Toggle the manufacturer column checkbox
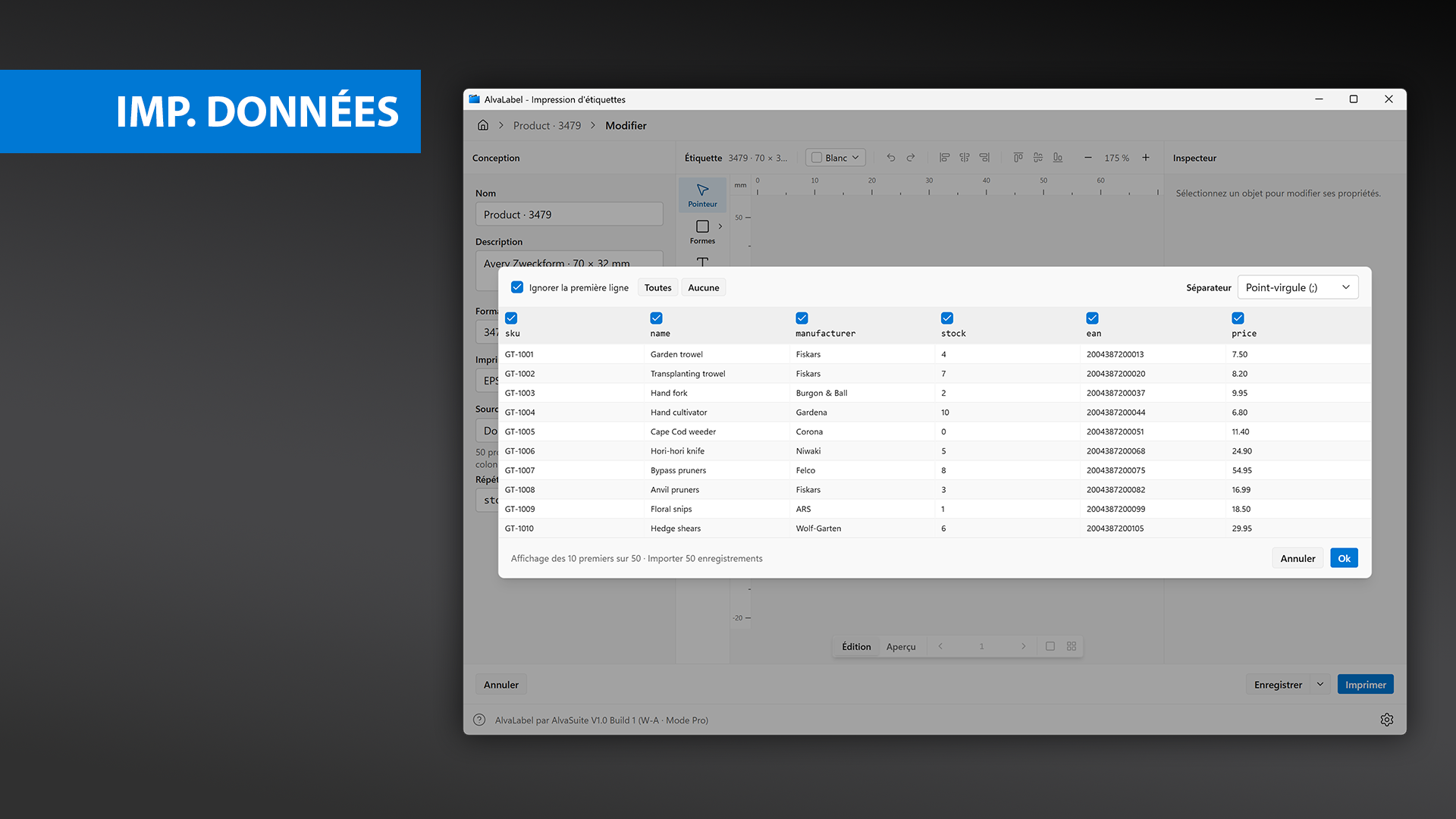Viewport: 1456px width, 819px height. coord(802,318)
